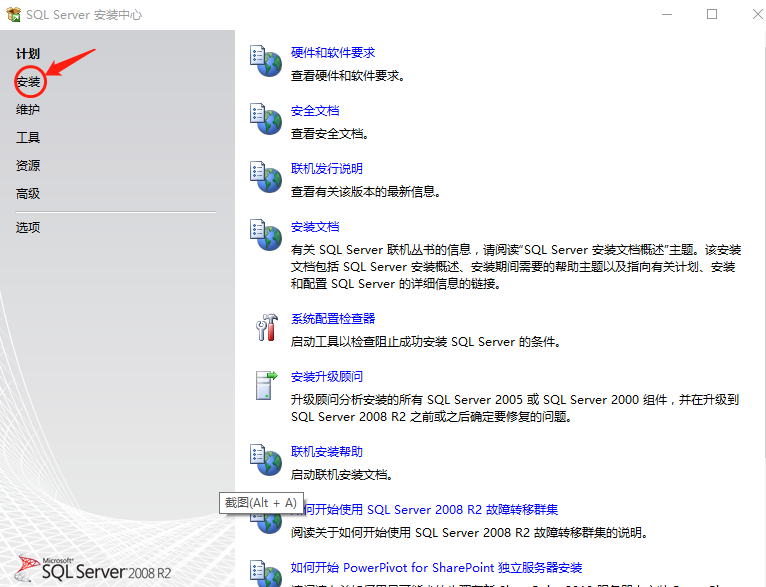Click the text 查看有关该版本的最新信息。
766x587 pixels.
point(365,192)
